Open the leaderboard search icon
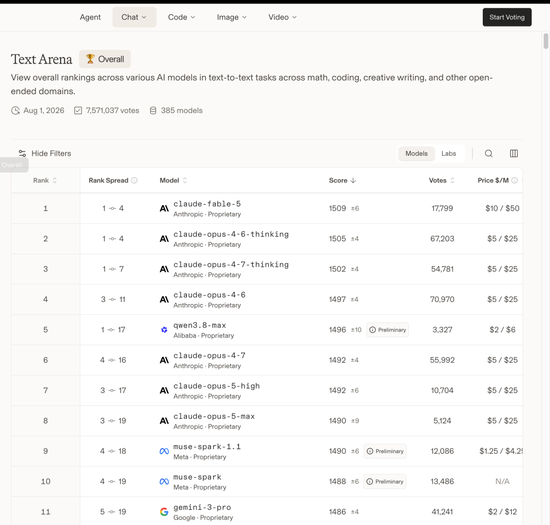 coord(489,153)
